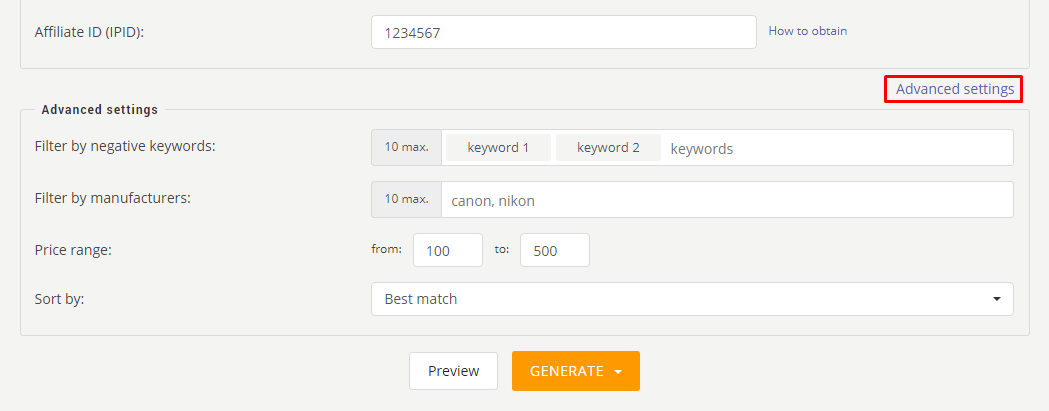The image size is (1049, 411).
Task: Click the 'Affiliate ID (IPID)' label
Action: pyautogui.click(x=90, y=31)
